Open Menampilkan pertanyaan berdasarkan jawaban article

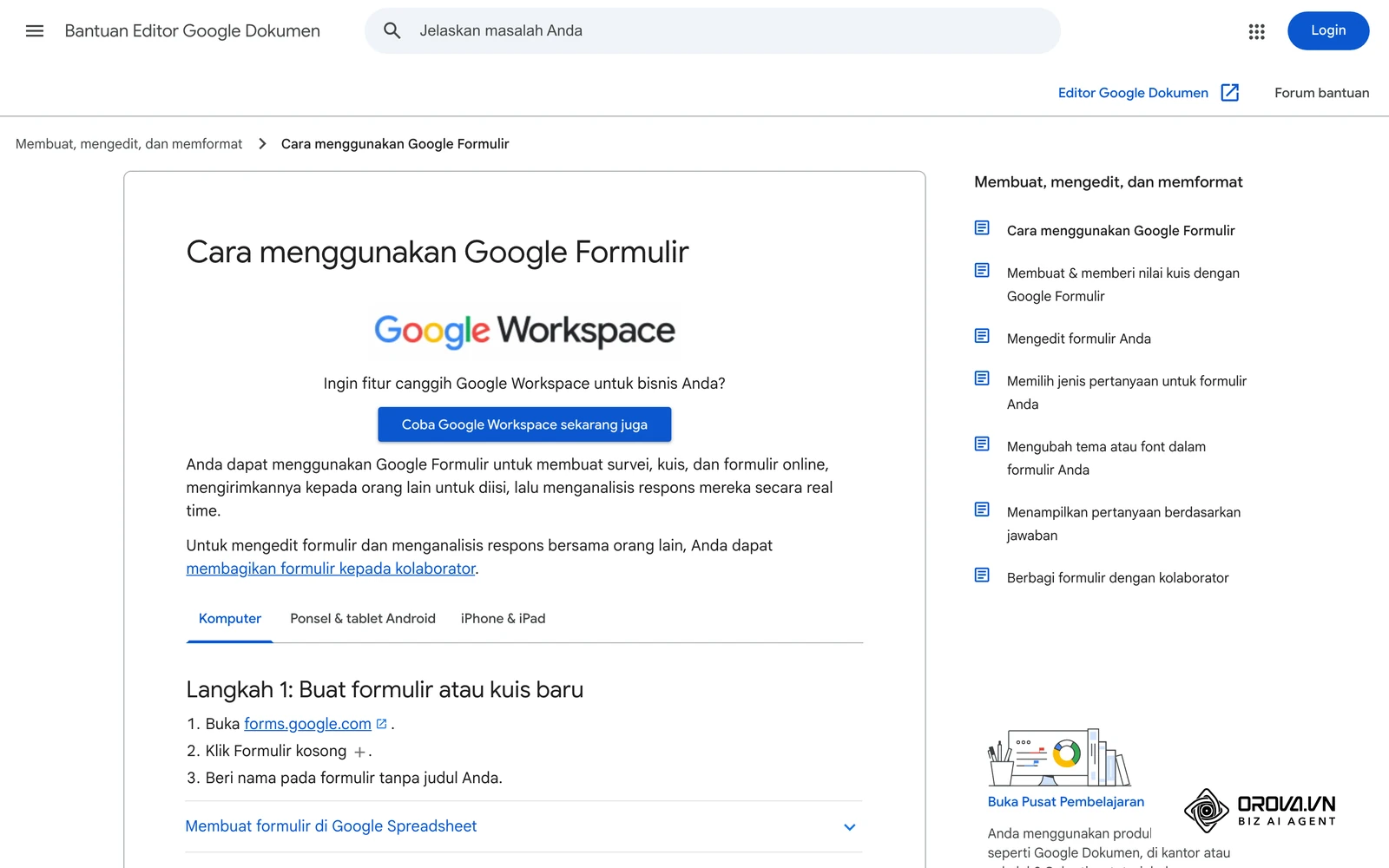pyautogui.click(x=1123, y=523)
